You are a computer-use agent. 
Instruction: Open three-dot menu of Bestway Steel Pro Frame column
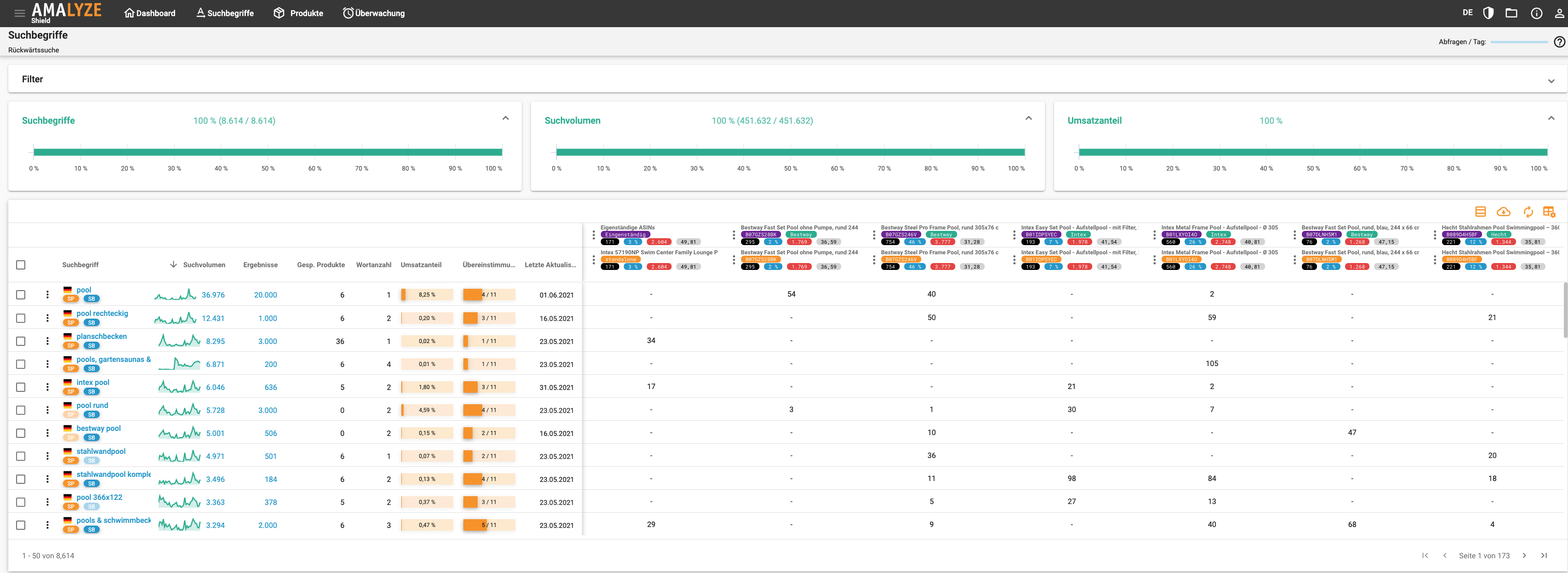coord(874,235)
